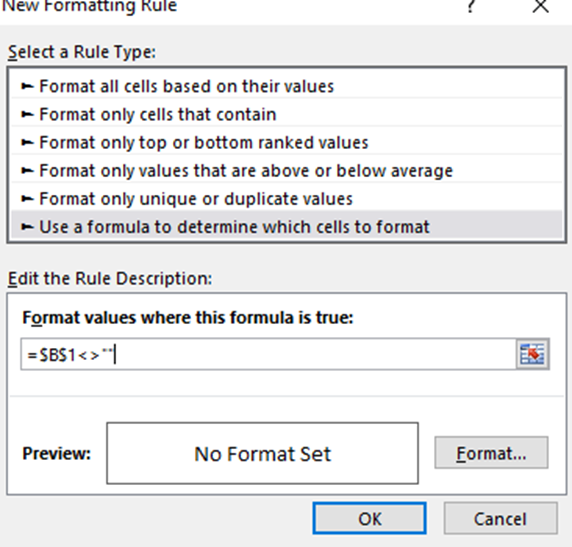The image size is (572, 547).
Task: Select "Format only cells that contain" rule
Action: pos(287,115)
